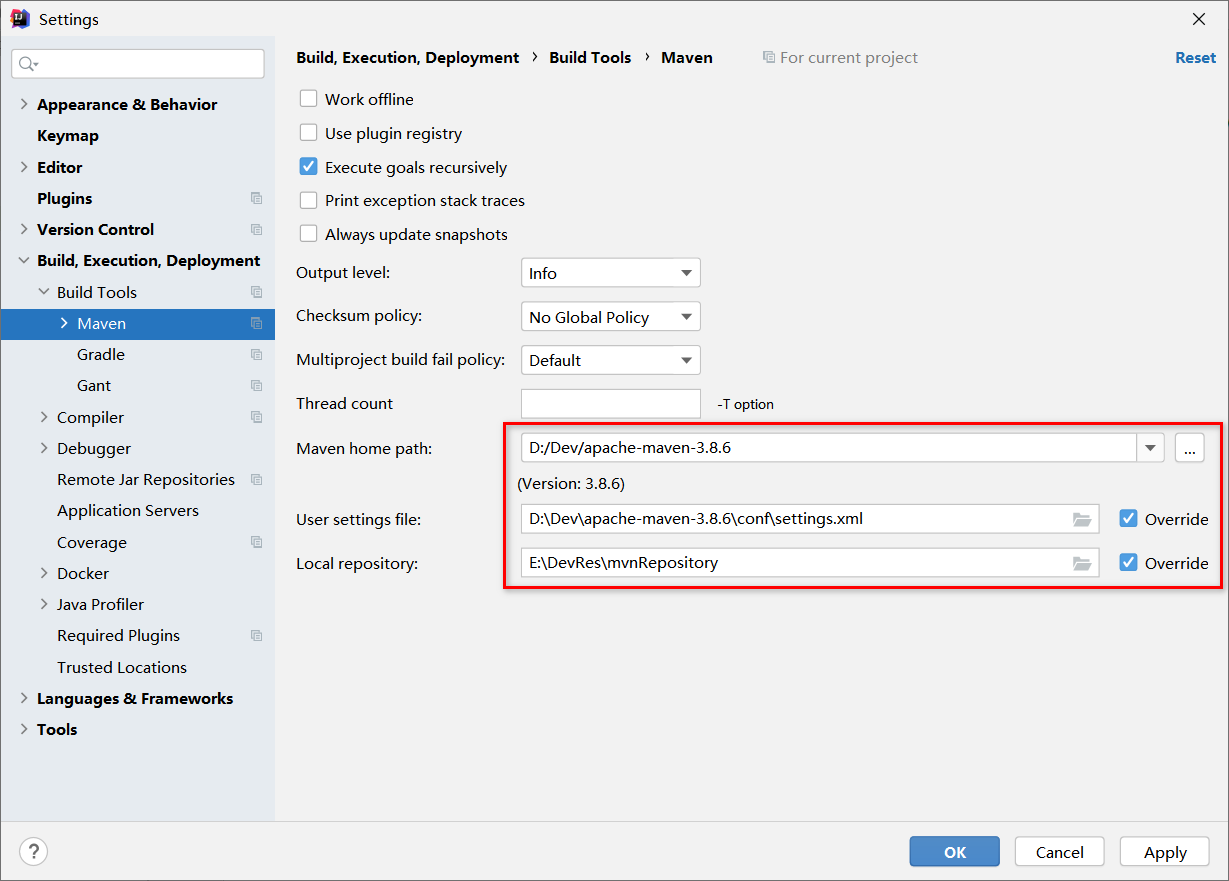Click the Maven home path text field
Screen dimensions: 1229x881
pyautogui.click(x=829, y=448)
